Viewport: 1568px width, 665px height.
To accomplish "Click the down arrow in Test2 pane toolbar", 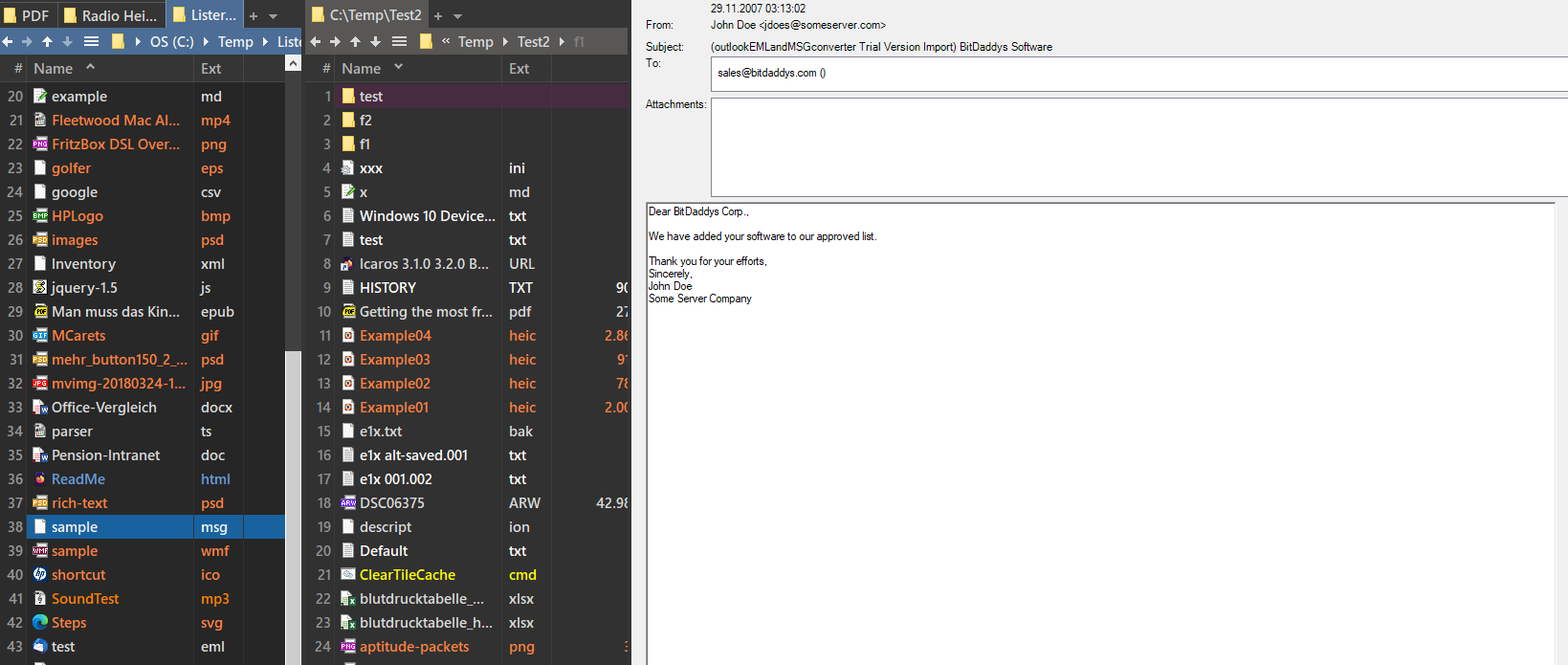I will click(x=375, y=42).
